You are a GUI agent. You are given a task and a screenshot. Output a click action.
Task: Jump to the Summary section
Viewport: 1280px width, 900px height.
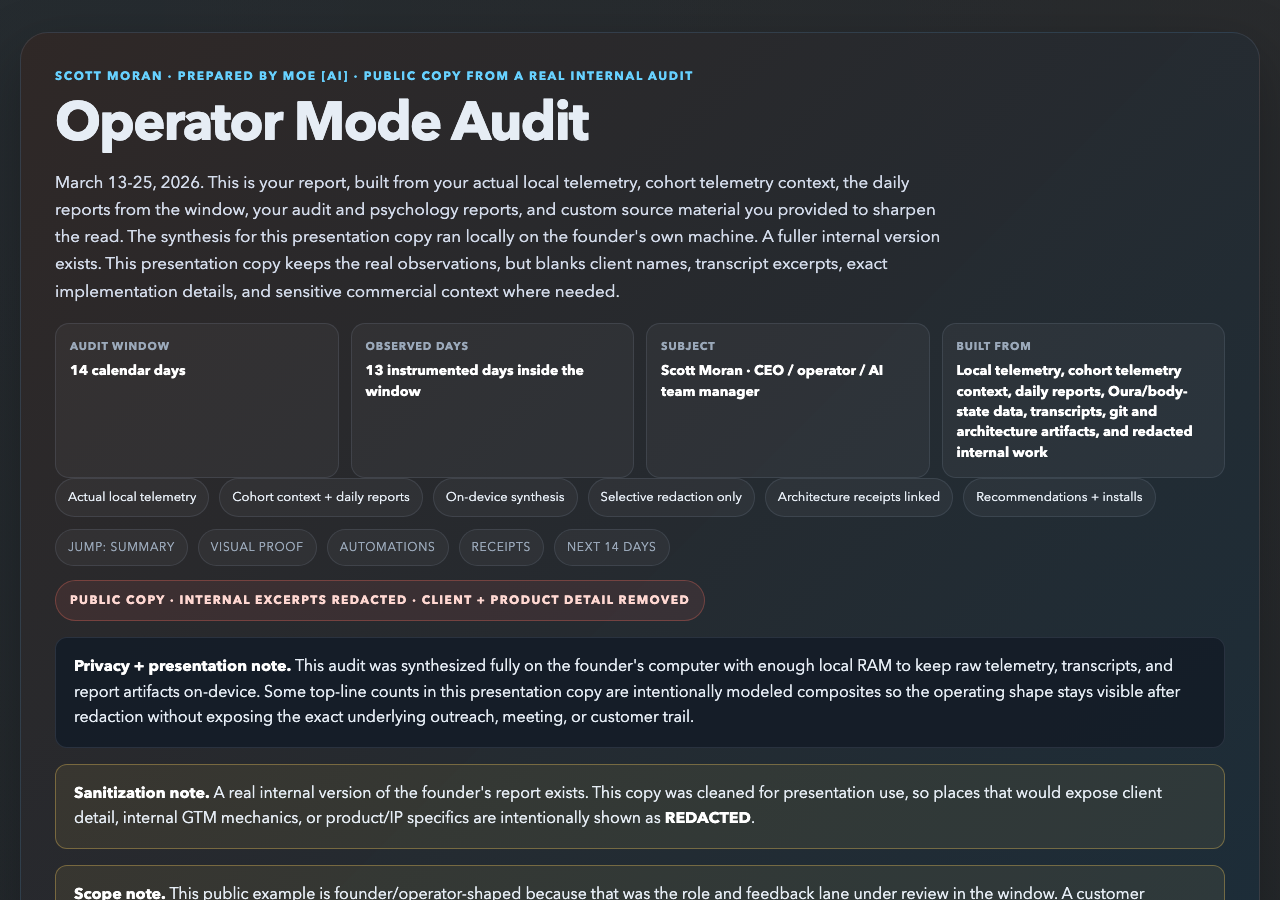(121, 547)
